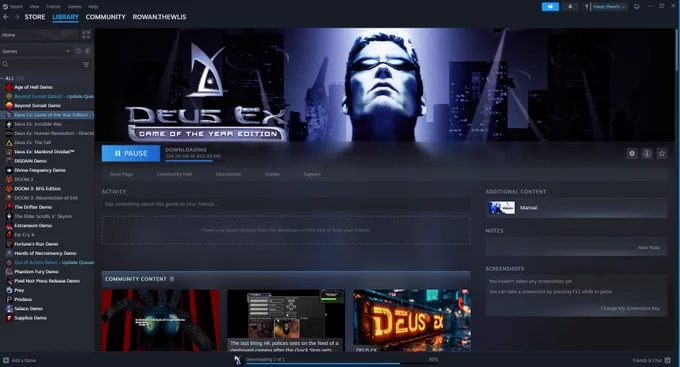Open the ROWAN.THEWLIS profile tab
Screen dimensions: 680x367
159,17
